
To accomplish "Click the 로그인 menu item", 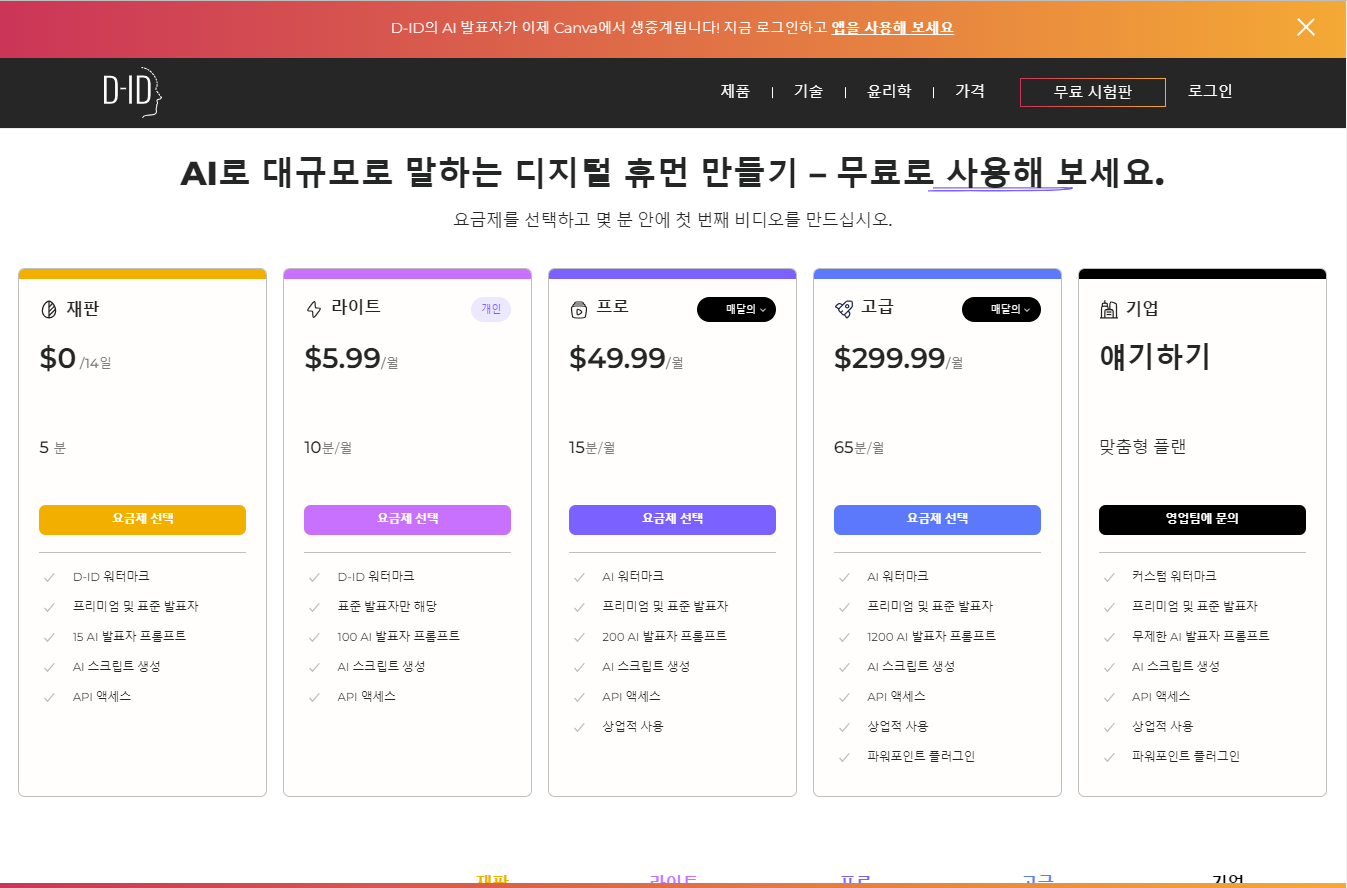I will [1209, 90].
